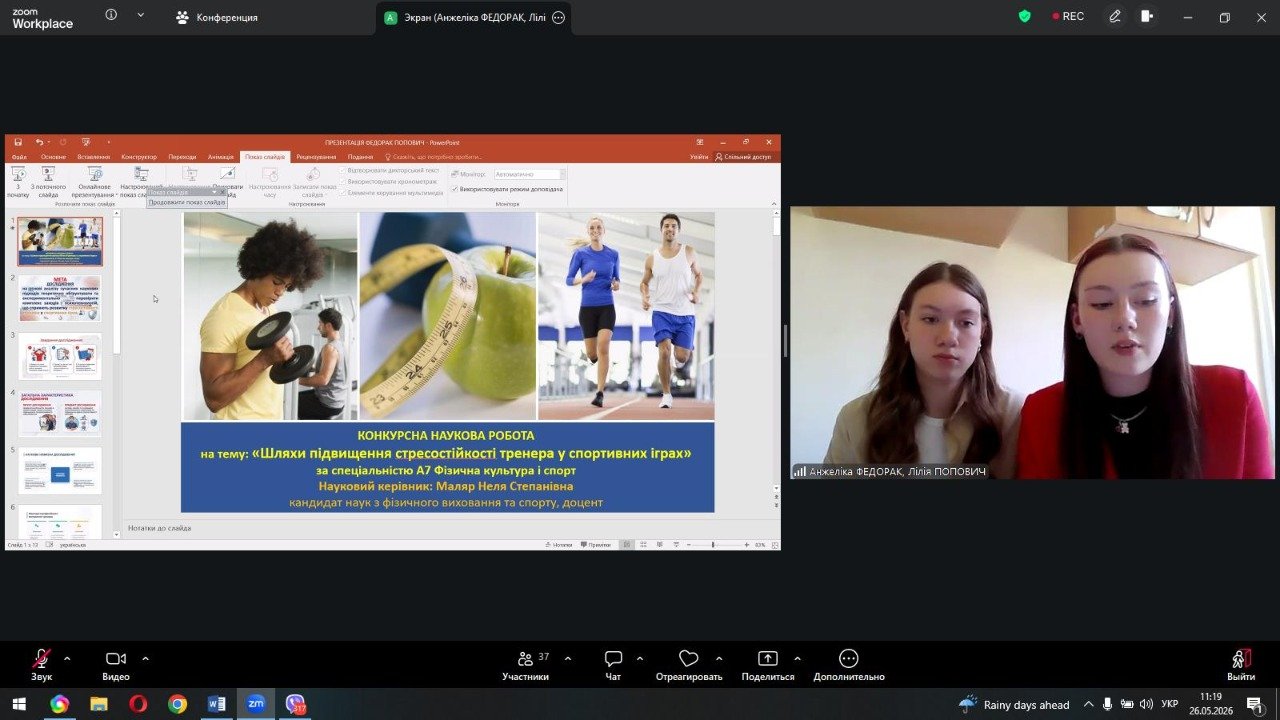The height and width of the screenshot is (720, 1280).
Task: Click the Увійти sign-in link
Action: pyautogui.click(x=699, y=157)
